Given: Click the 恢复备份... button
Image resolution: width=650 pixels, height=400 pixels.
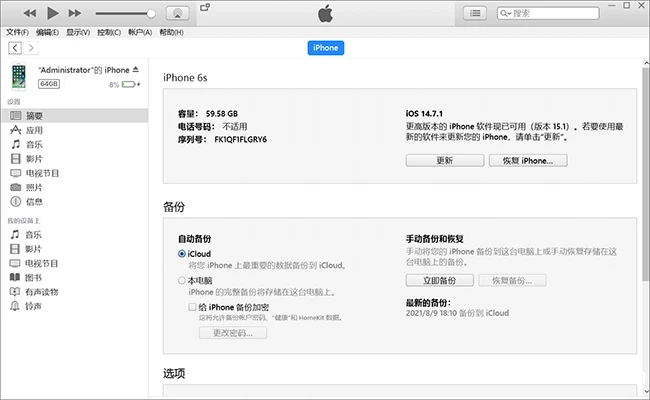Looking at the screenshot, I should point(512,281).
